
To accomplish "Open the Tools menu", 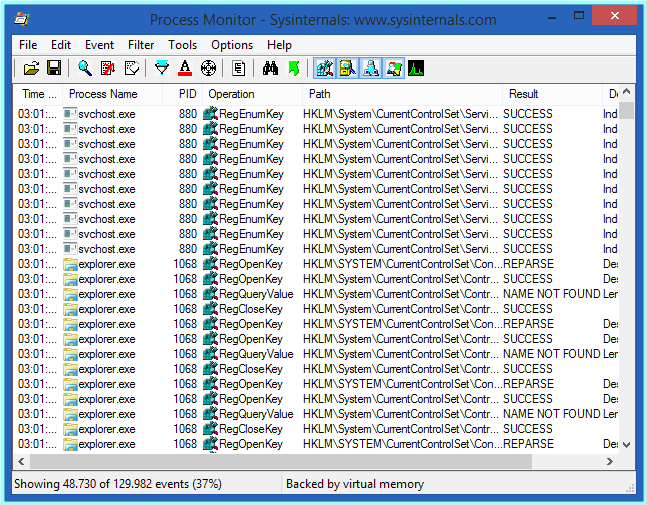I will pyautogui.click(x=182, y=45).
